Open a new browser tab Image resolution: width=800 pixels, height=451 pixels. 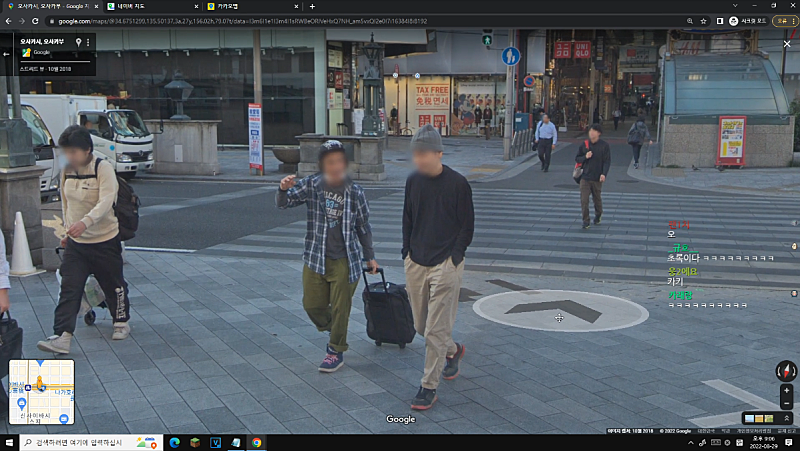tap(312, 7)
